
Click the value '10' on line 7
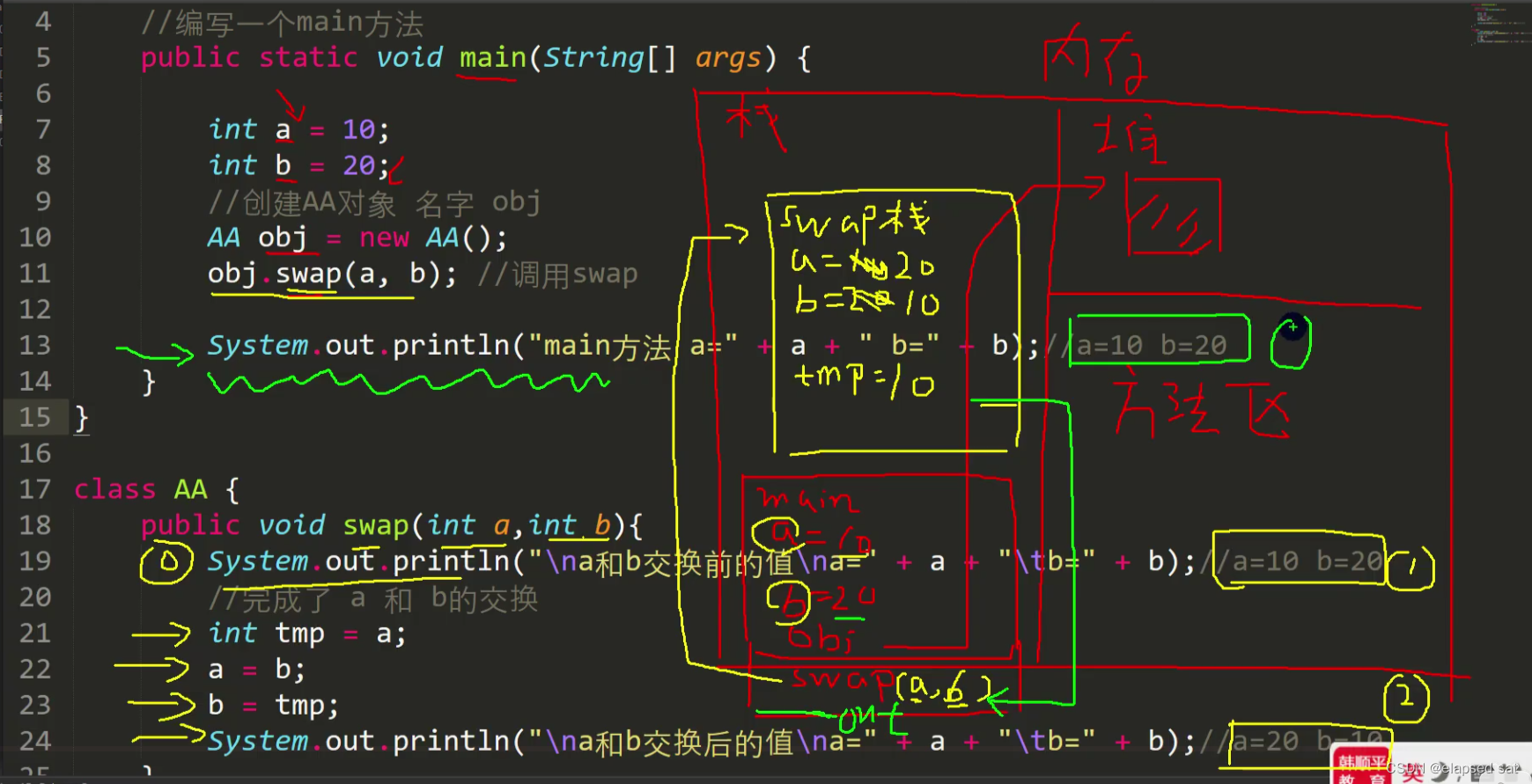tap(358, 130)
